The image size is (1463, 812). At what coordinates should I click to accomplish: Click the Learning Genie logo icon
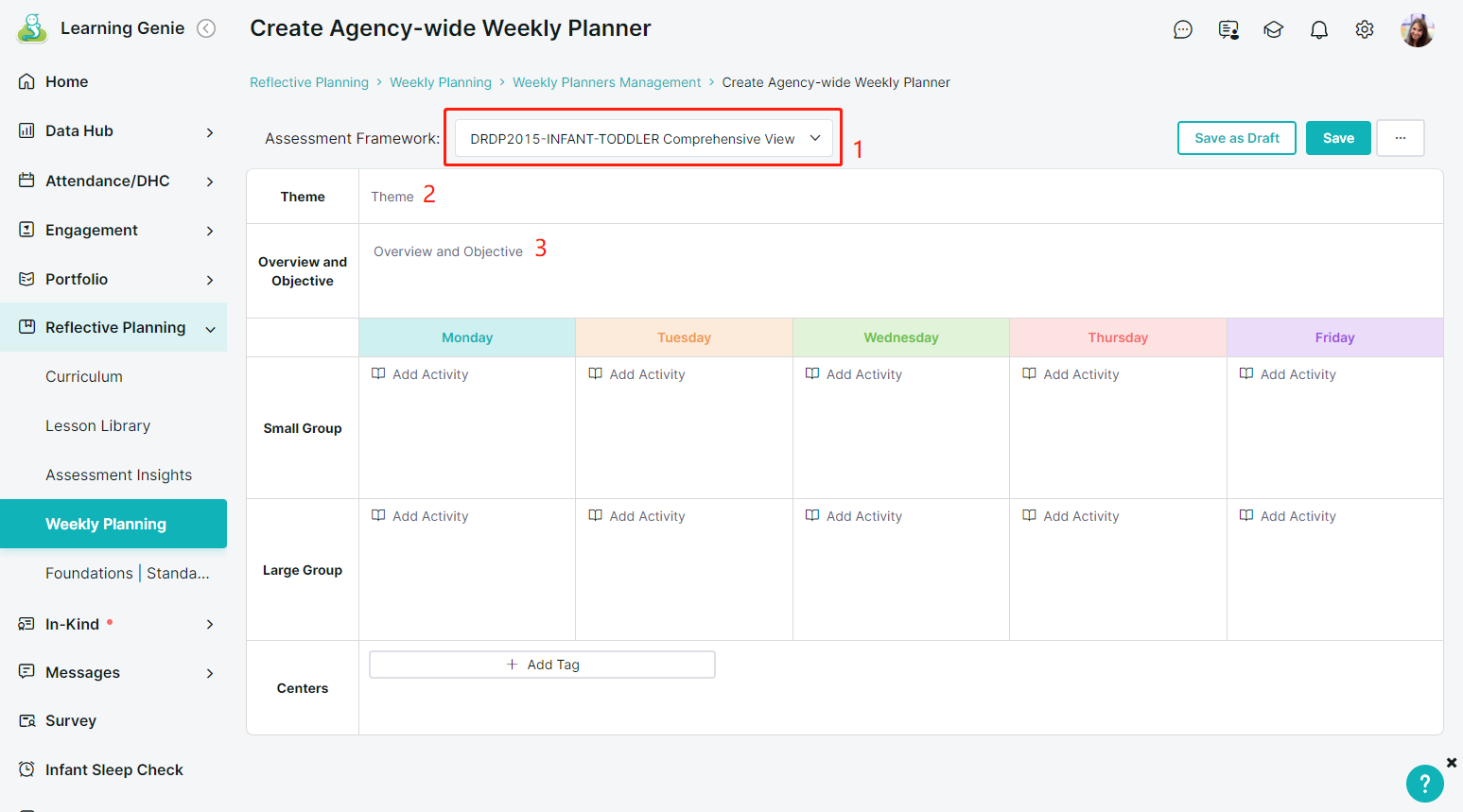pos(32,28)
